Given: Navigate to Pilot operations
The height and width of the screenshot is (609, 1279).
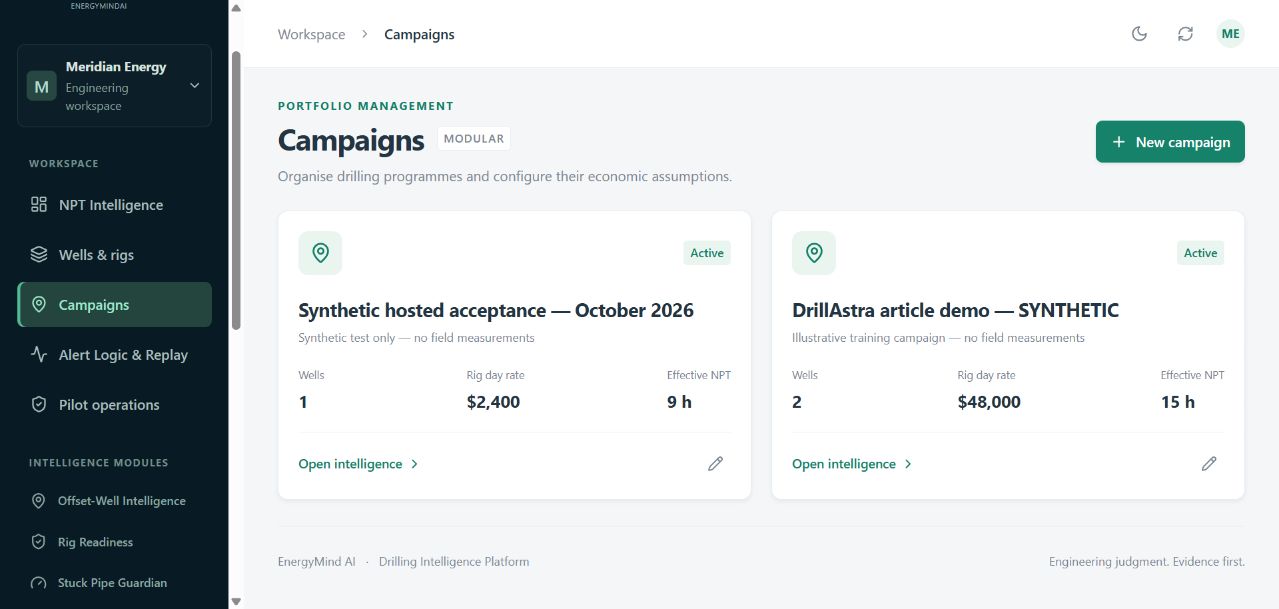Looking at the screenshot, I should click(x=114, y=405).
